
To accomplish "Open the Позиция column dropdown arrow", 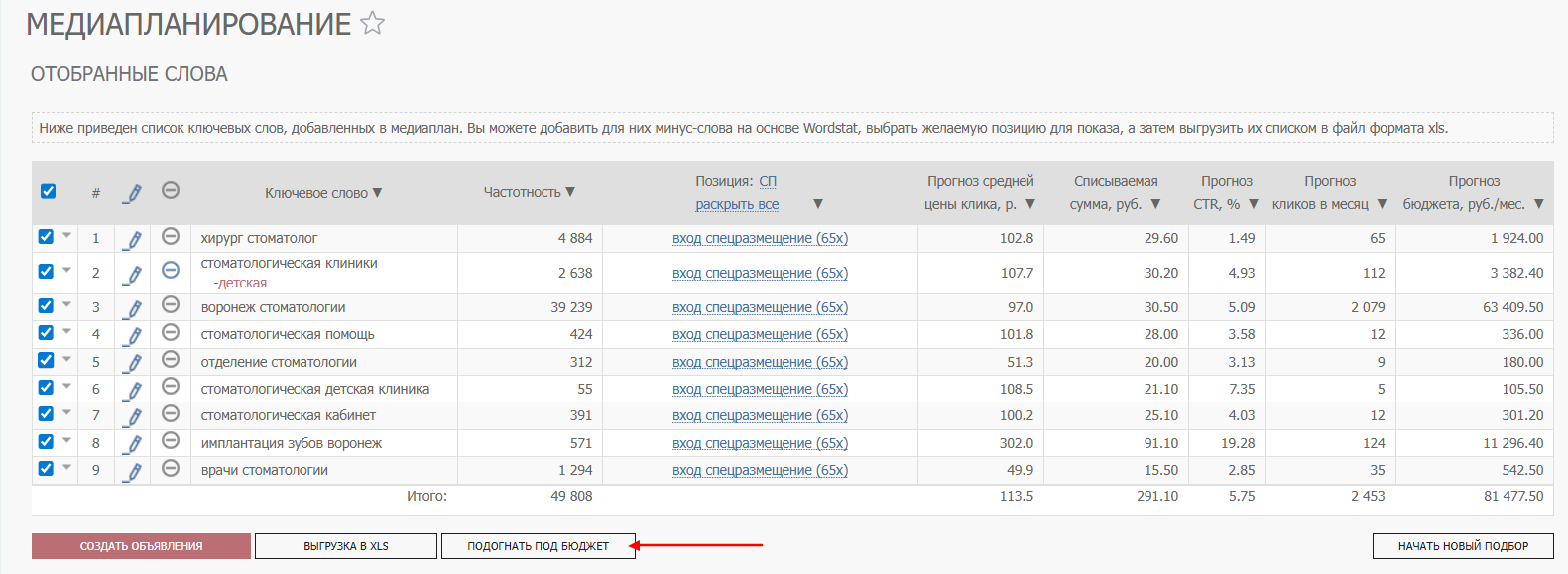I will coord(818,204).
